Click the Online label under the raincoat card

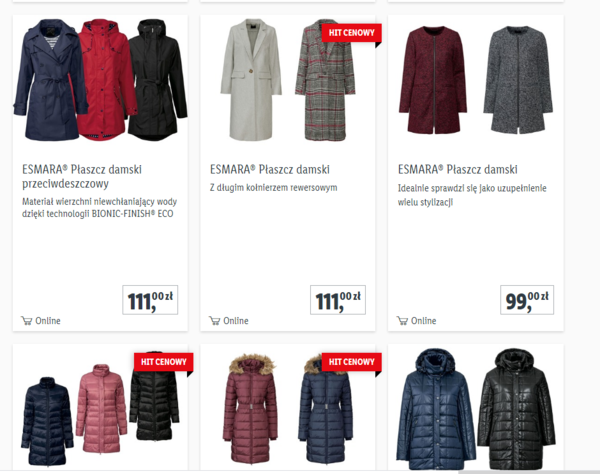[48, 321]
